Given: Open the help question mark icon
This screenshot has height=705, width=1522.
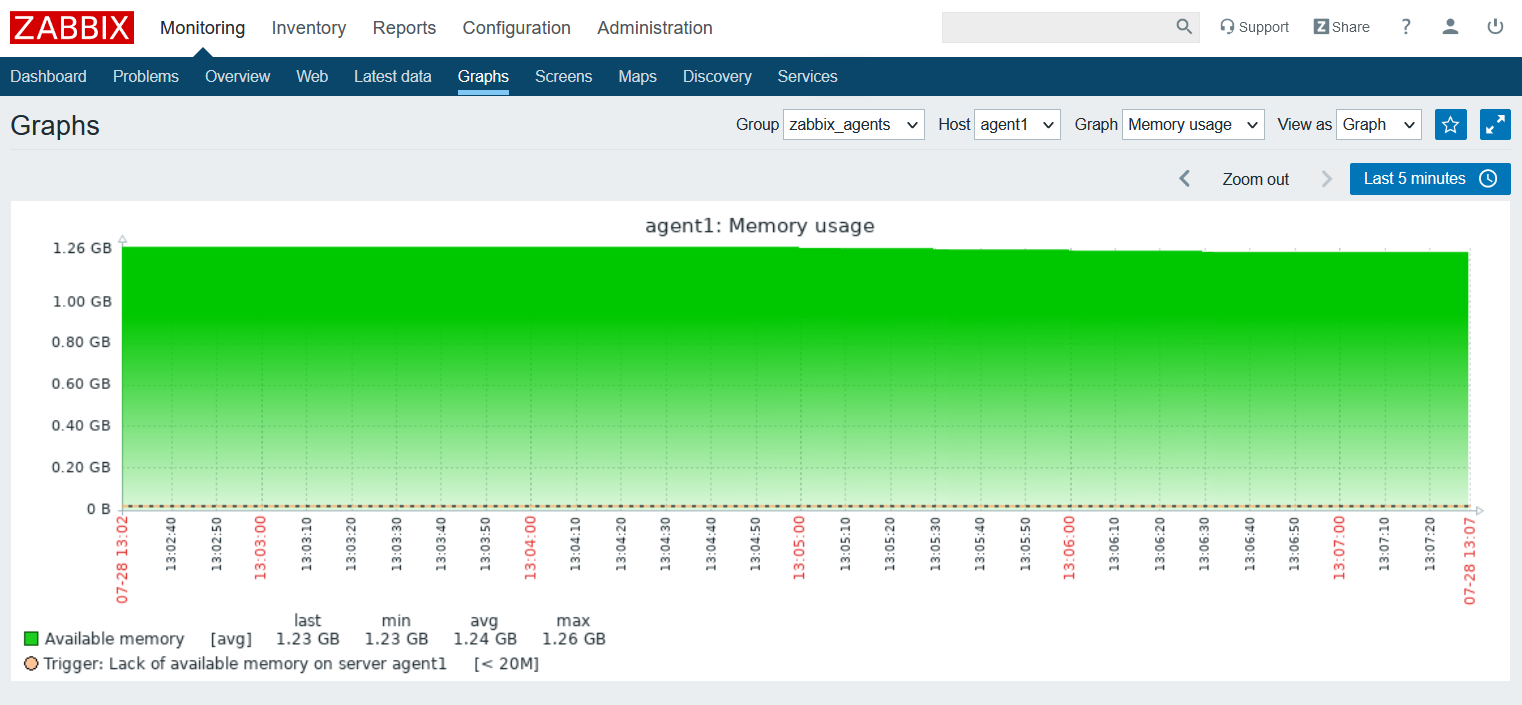Looking at the screenshot, I should click(x=1405, y=27).
